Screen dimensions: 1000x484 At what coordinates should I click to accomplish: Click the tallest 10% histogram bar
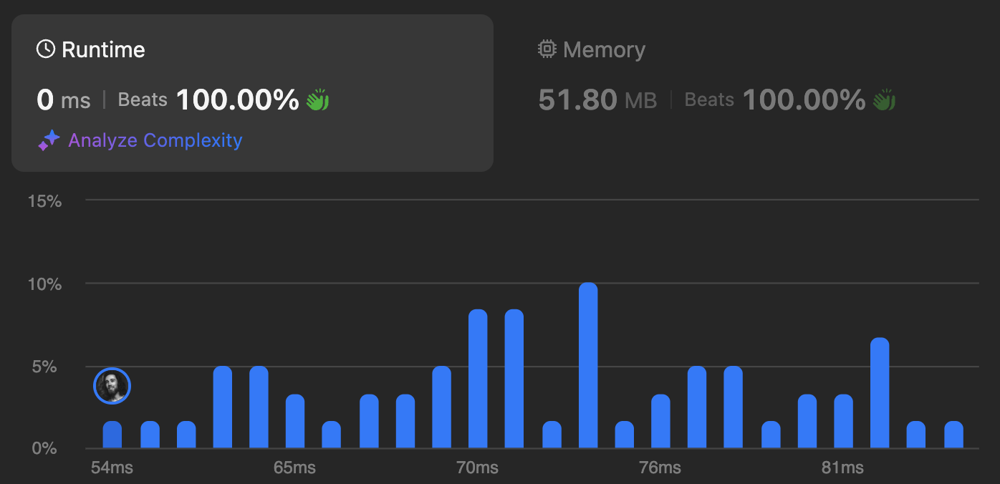coord(588,365)
